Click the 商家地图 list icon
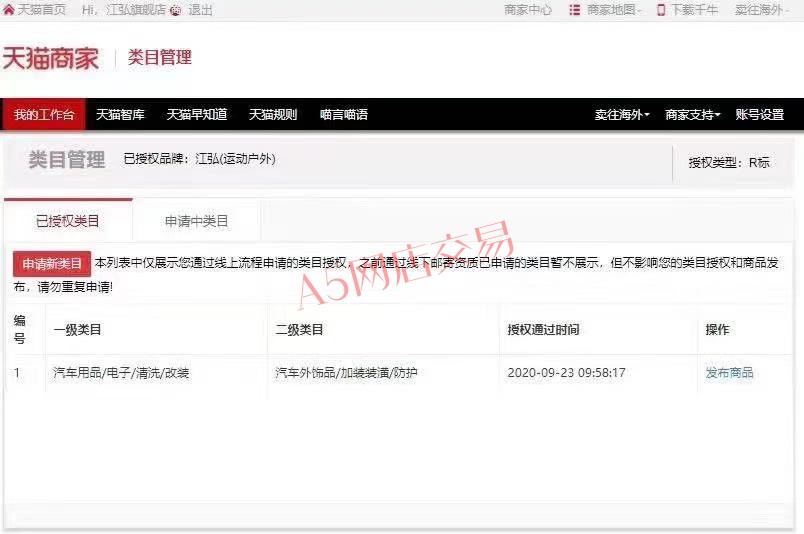 click(574, 10)
